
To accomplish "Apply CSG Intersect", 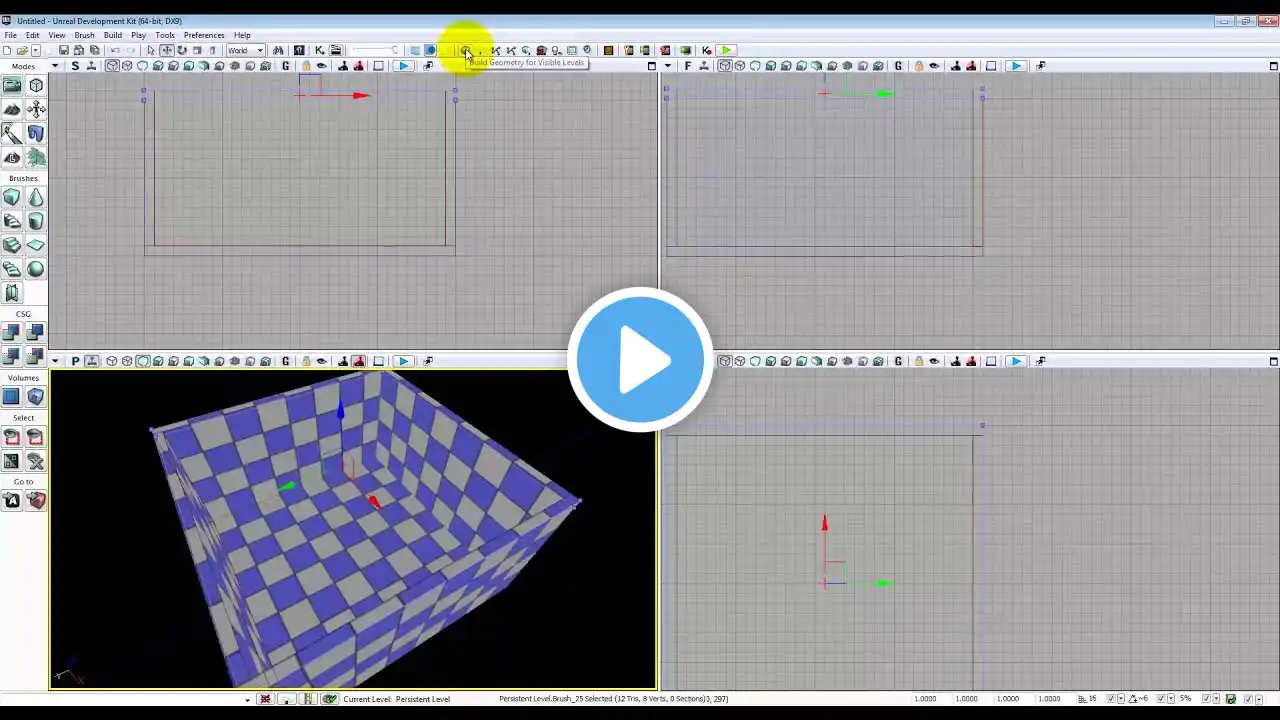I will point(12,356).
